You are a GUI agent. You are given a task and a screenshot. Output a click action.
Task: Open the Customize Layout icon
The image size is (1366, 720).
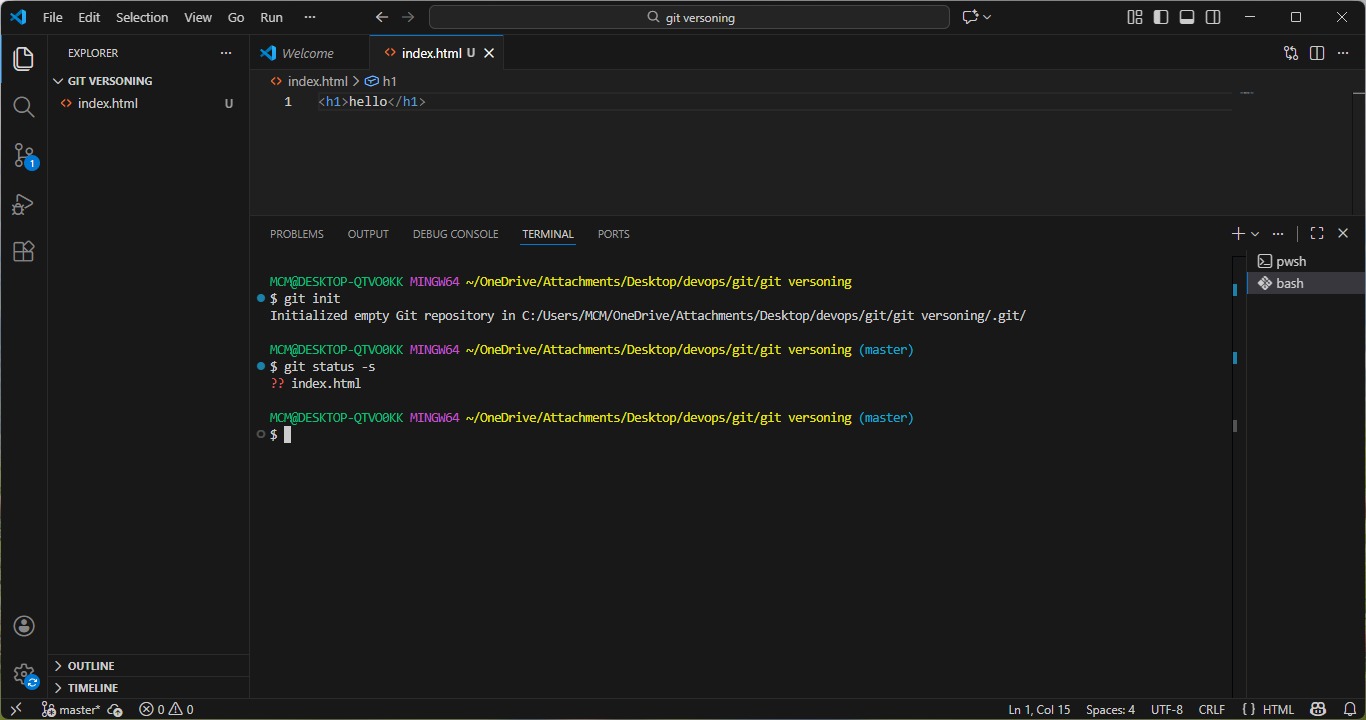pos(1135,17)
